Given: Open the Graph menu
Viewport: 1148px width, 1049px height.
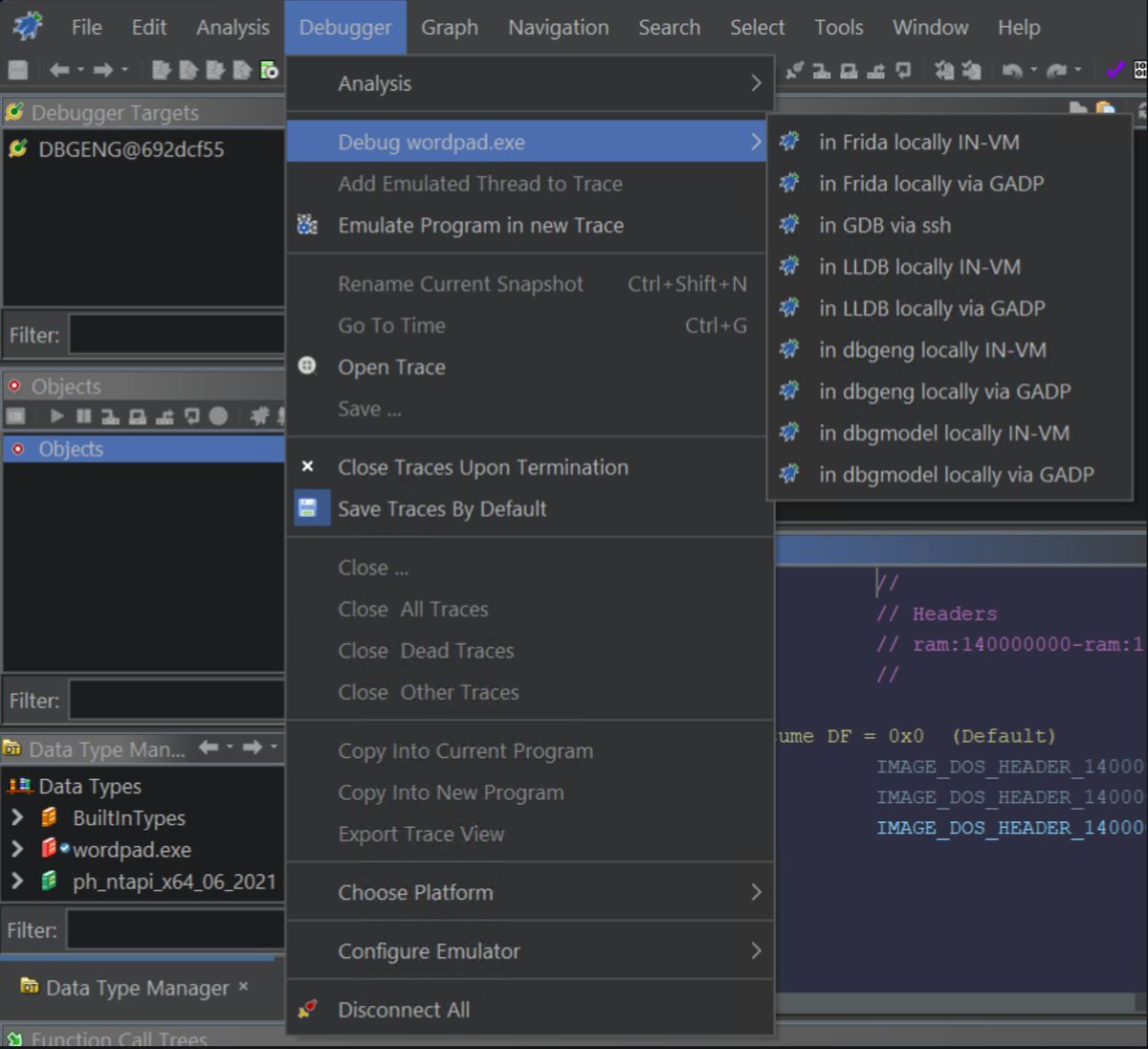Looking at the screenshot, I should tap(450, 27).
